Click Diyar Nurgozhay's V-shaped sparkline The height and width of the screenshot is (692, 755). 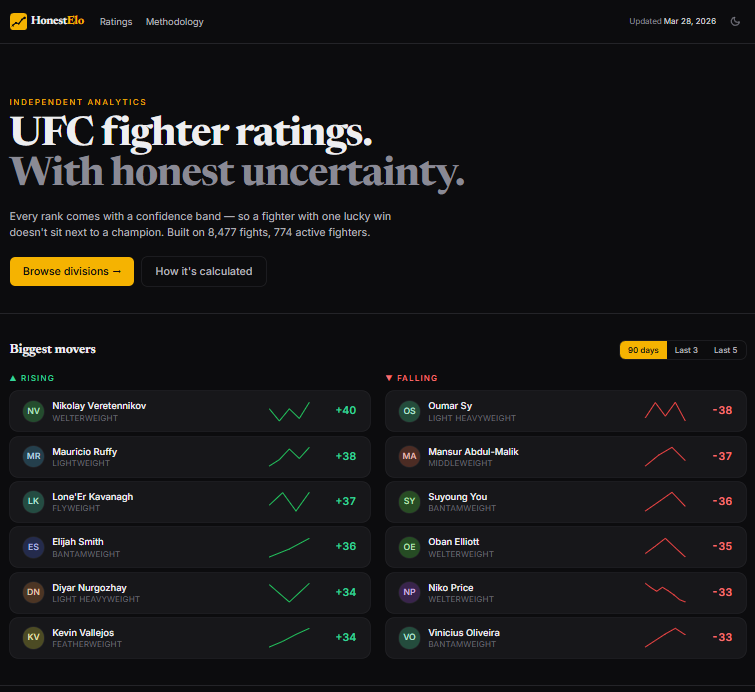tap(289, 592)
